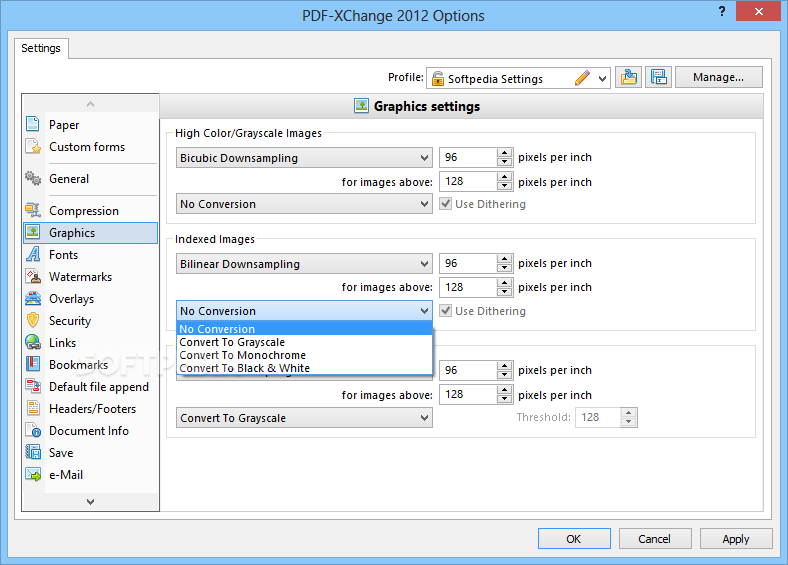Screen dimensions: 788x565
Task: Increase bottom section 96 ppi stepper
Action: (x=505, y=365)
